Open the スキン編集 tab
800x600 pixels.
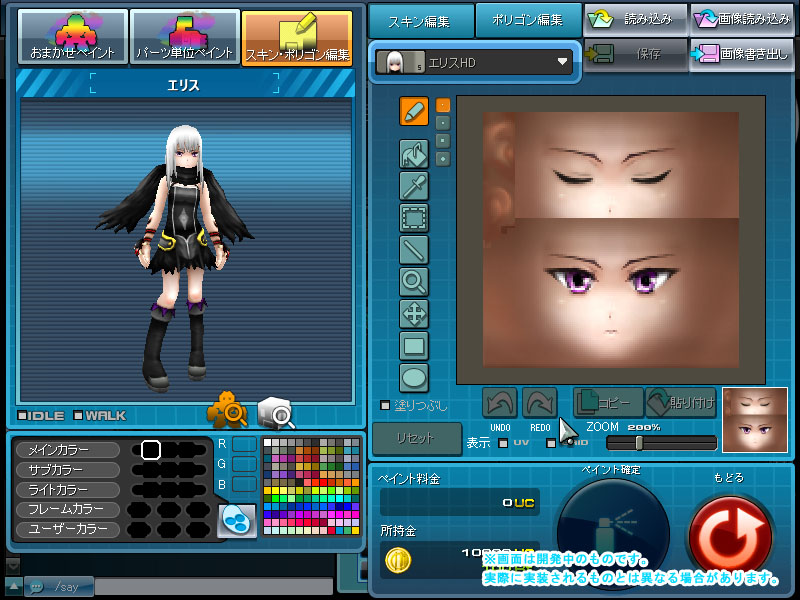420,21
